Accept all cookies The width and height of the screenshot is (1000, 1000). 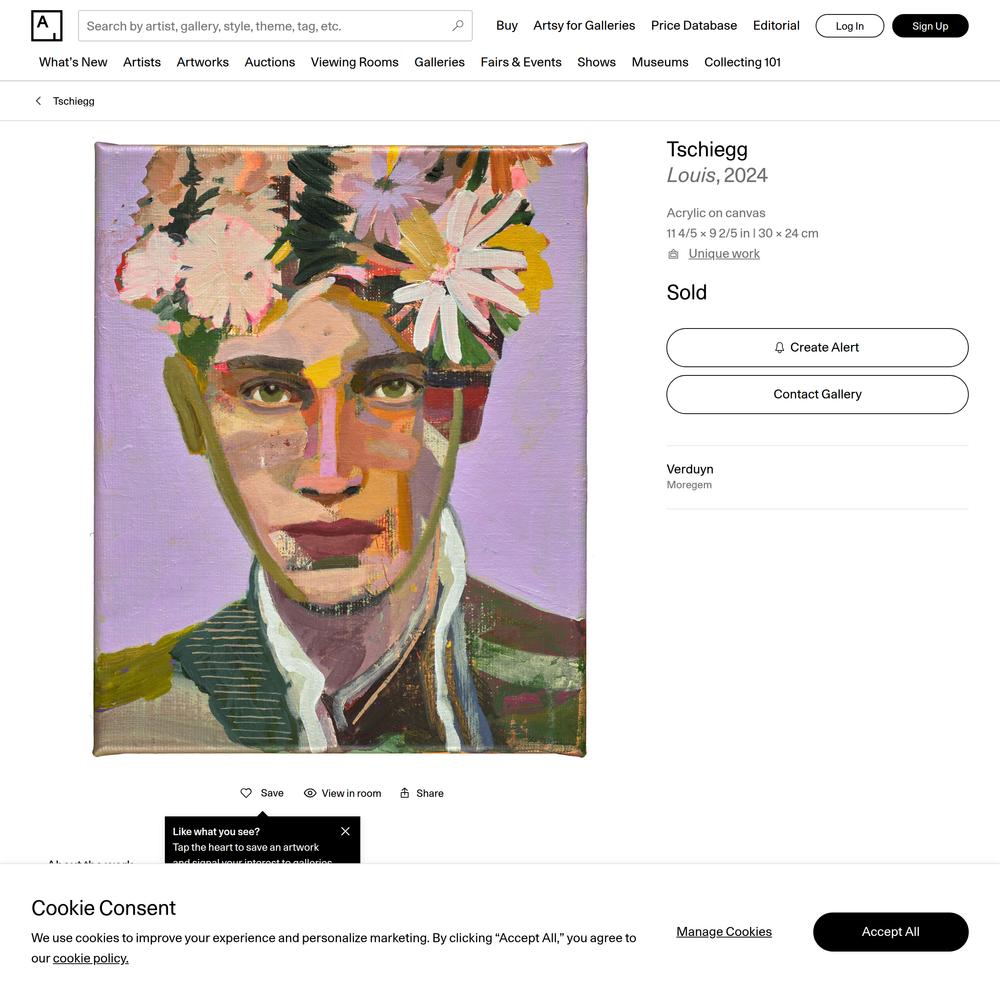pos(890,932)
